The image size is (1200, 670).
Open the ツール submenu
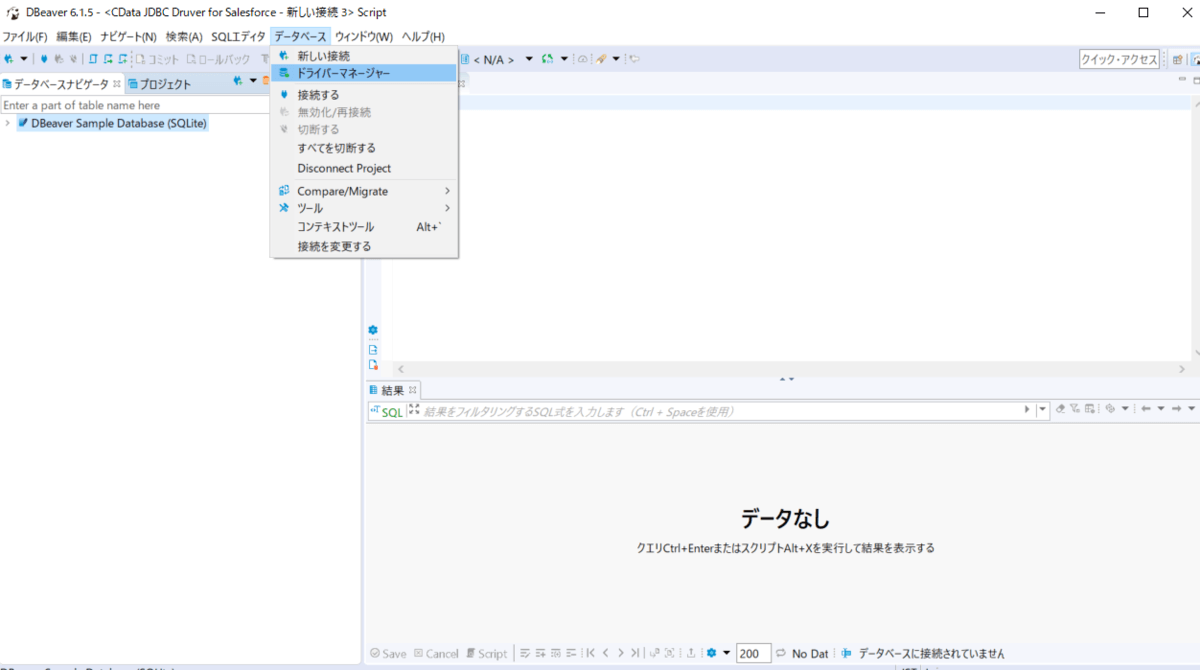[x=364, y=208]
